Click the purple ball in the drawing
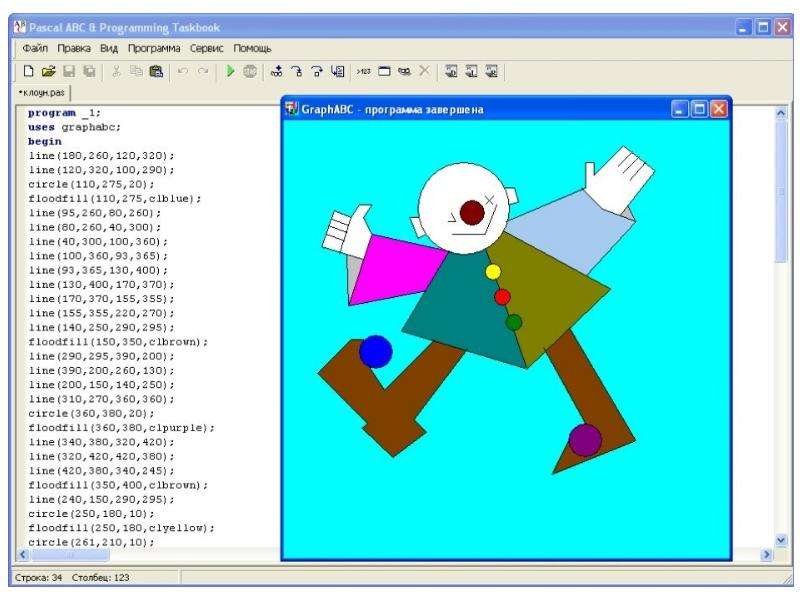 585,440
